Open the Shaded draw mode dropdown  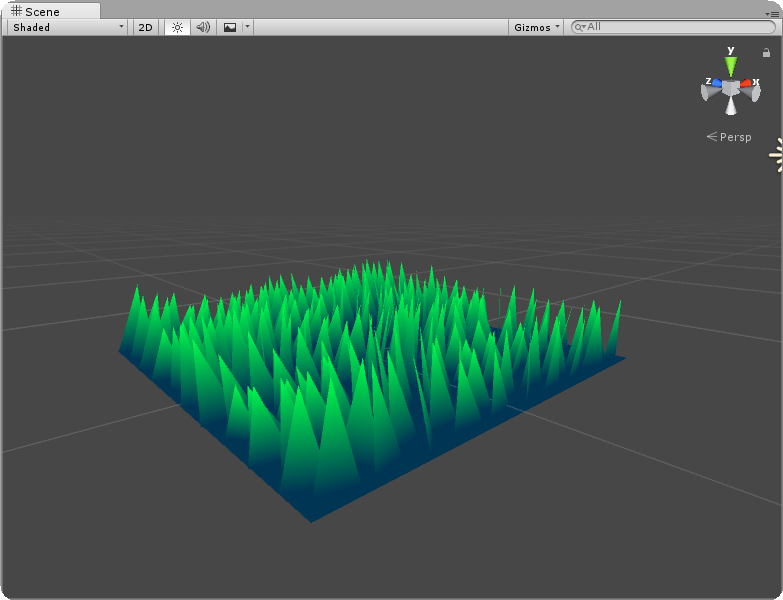pos(67,27)
